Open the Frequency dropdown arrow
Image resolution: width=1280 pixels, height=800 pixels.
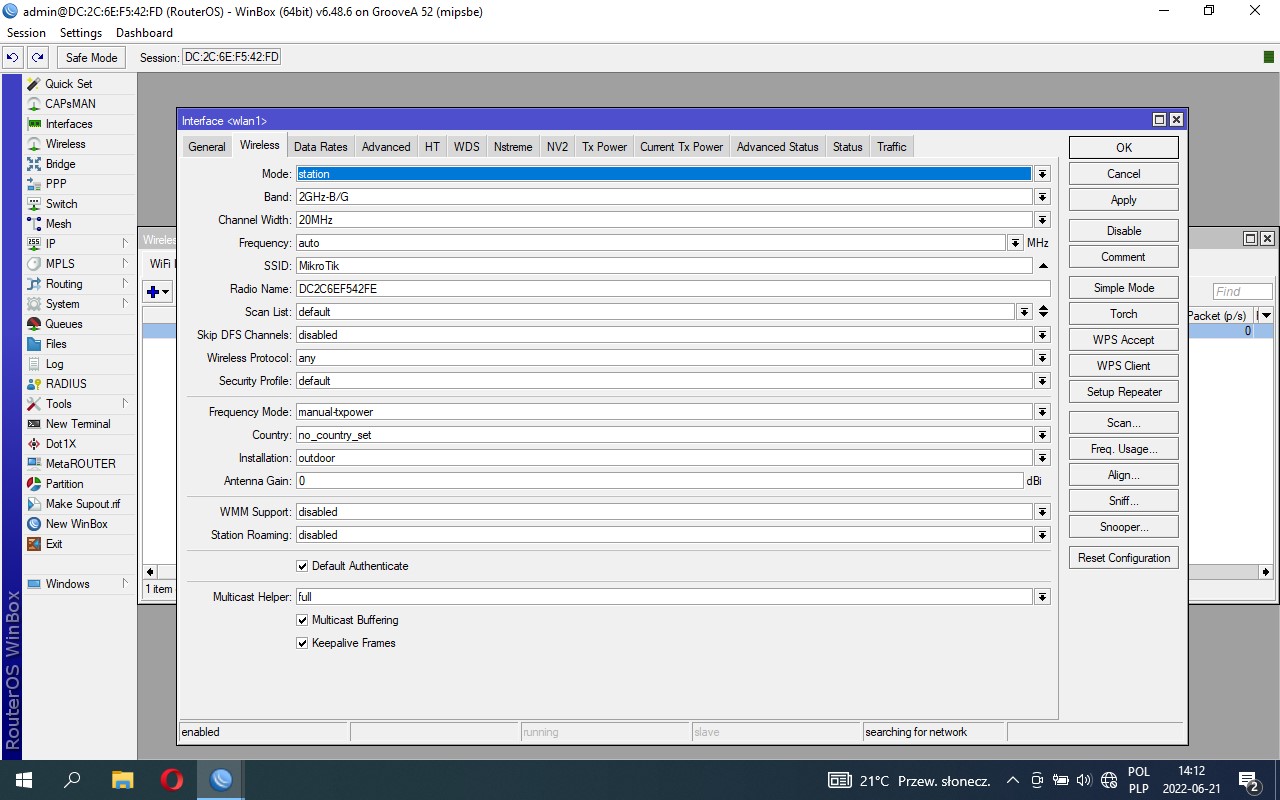1016,243
